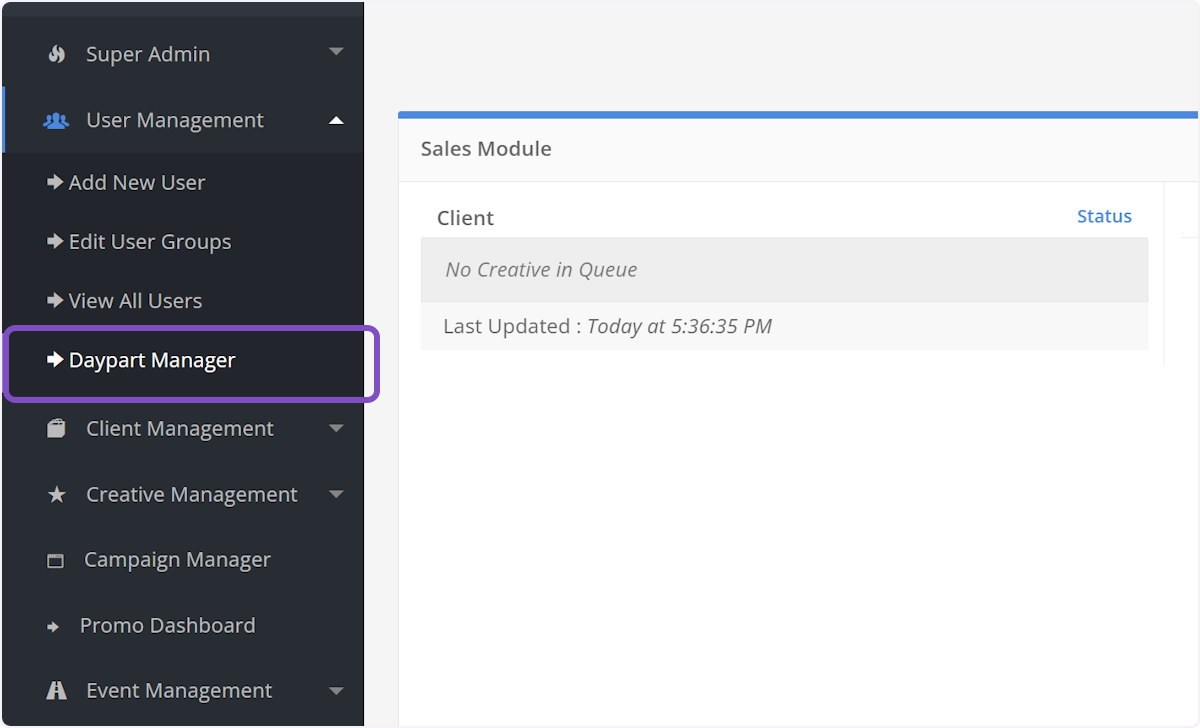Click the window icon beside Campaign Manager
The height and width of the screenshot is (728, 1200).
(x=56, y=559)
